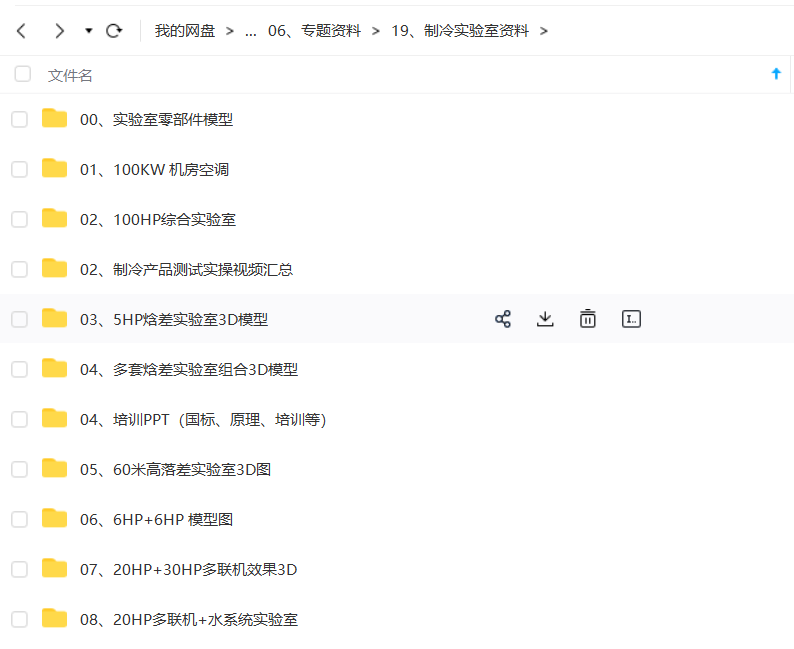Screen dimensions: 794x649
Task: Toggle the select-all checkbox beside 文件名
Action: point(23,74)
